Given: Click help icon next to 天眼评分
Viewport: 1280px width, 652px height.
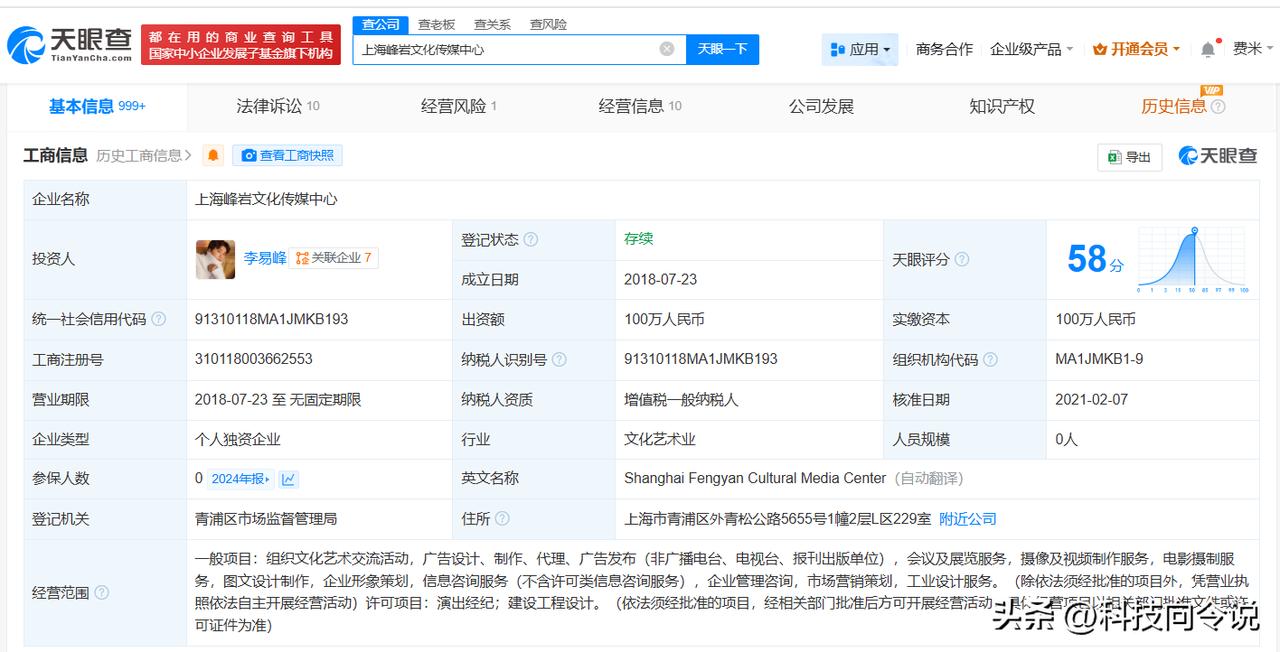Looking at the screenshot, I should click(961, 260).
